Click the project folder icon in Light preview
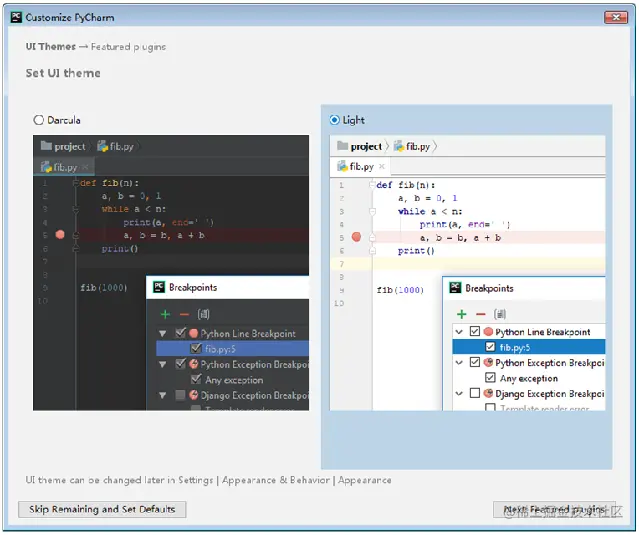The height and width of the screenshot is (535, 639). coord(343,146)
